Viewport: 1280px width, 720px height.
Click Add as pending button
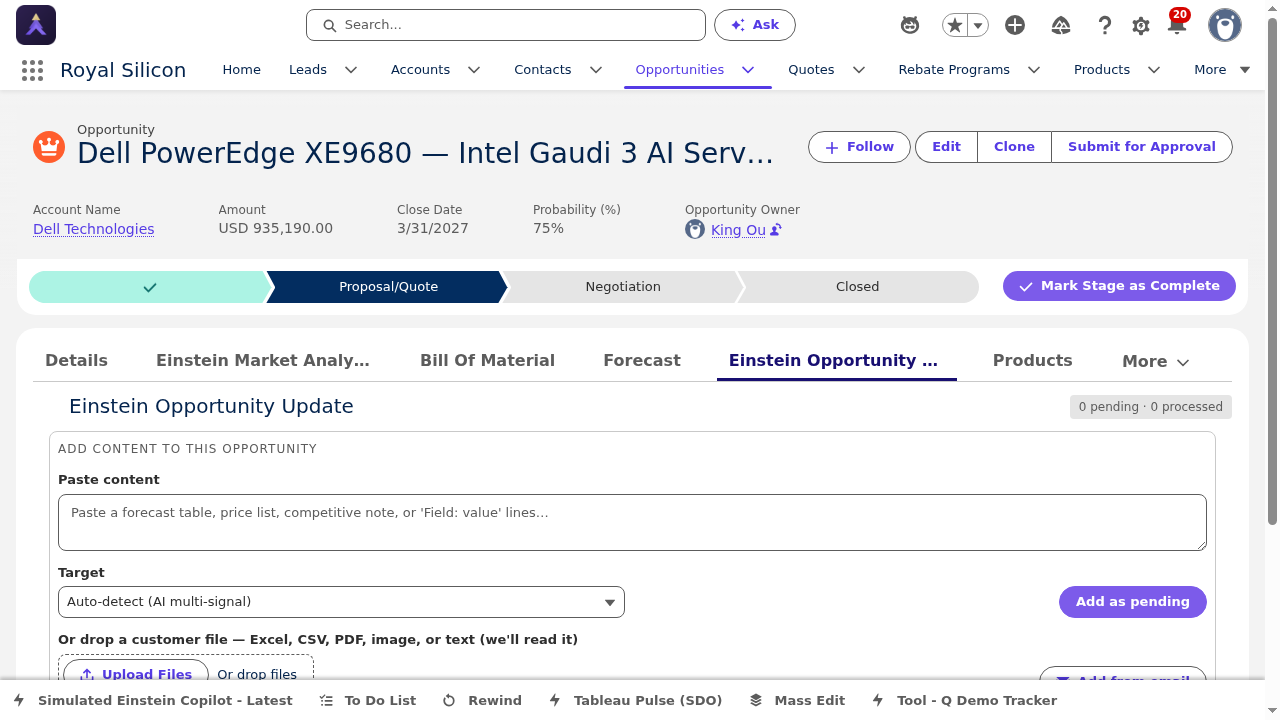(1133, 602)
